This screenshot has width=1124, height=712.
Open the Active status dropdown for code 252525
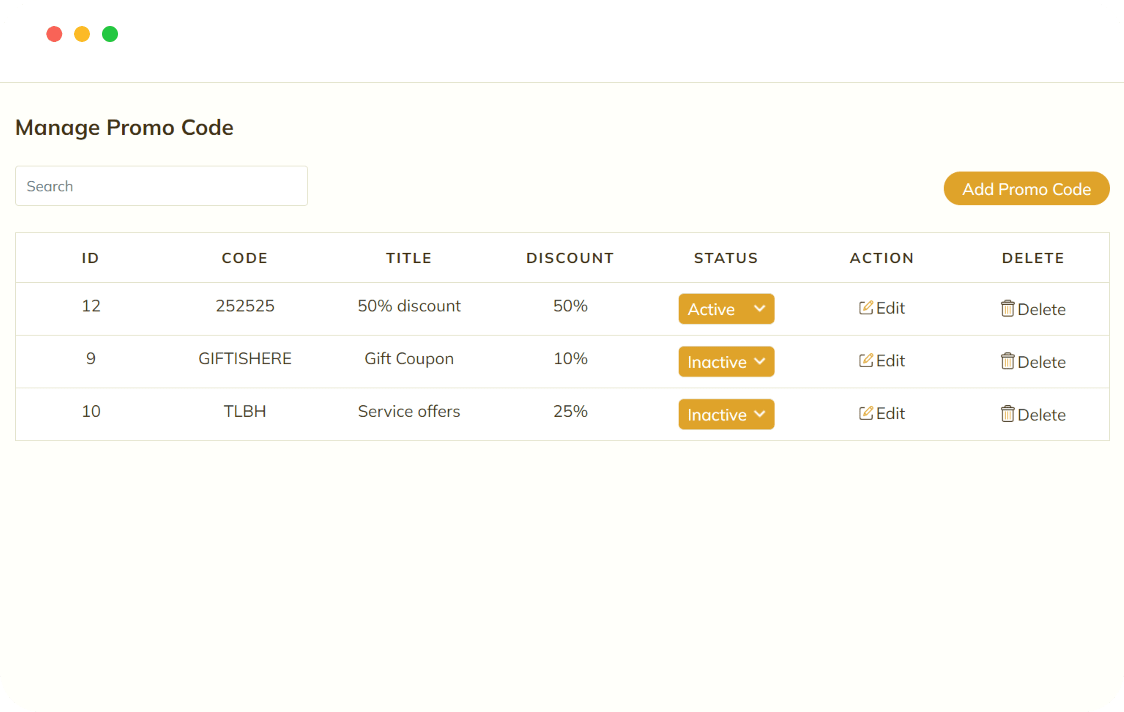[x=726, y=308]
